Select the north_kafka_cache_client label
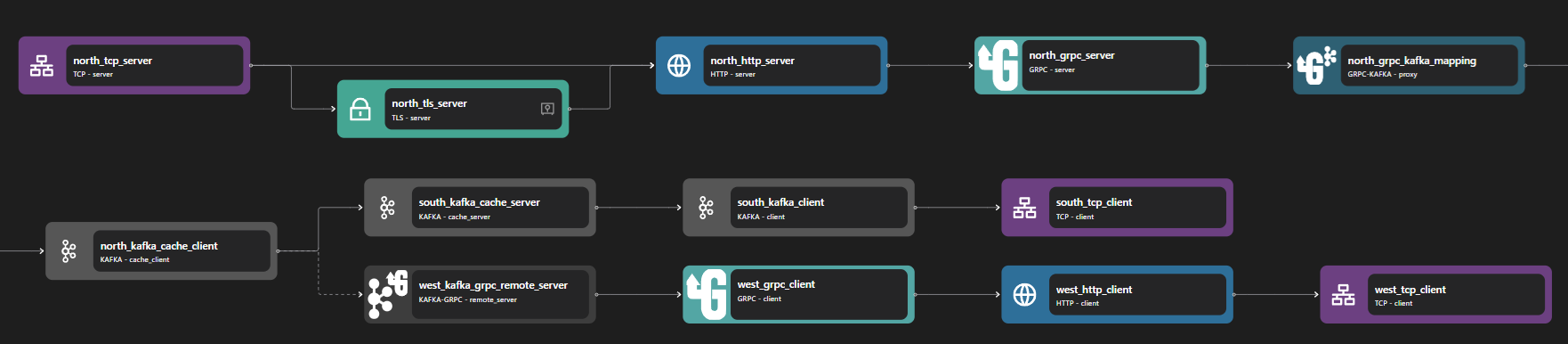Viewport: 1568px width, 344px height. pos(158,246)
